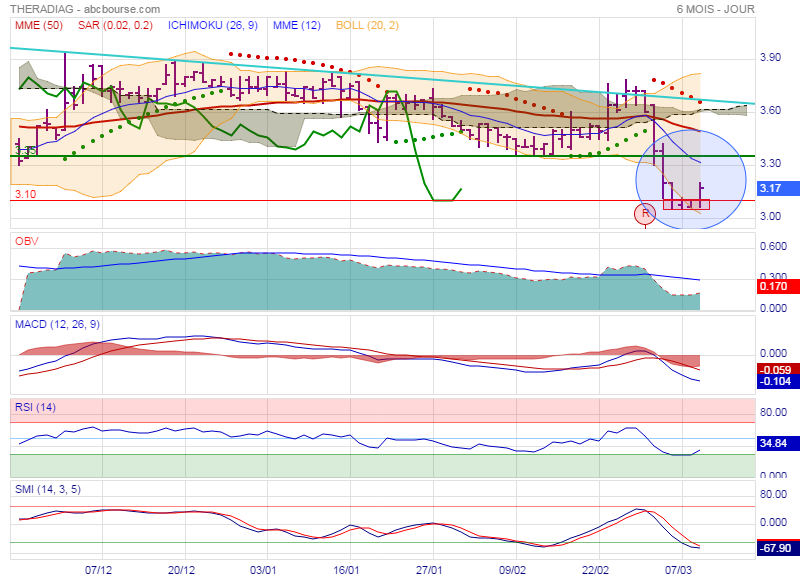Click the 07/12 date on the time axis
800x580 pixels.
click(x=98, y=570)
